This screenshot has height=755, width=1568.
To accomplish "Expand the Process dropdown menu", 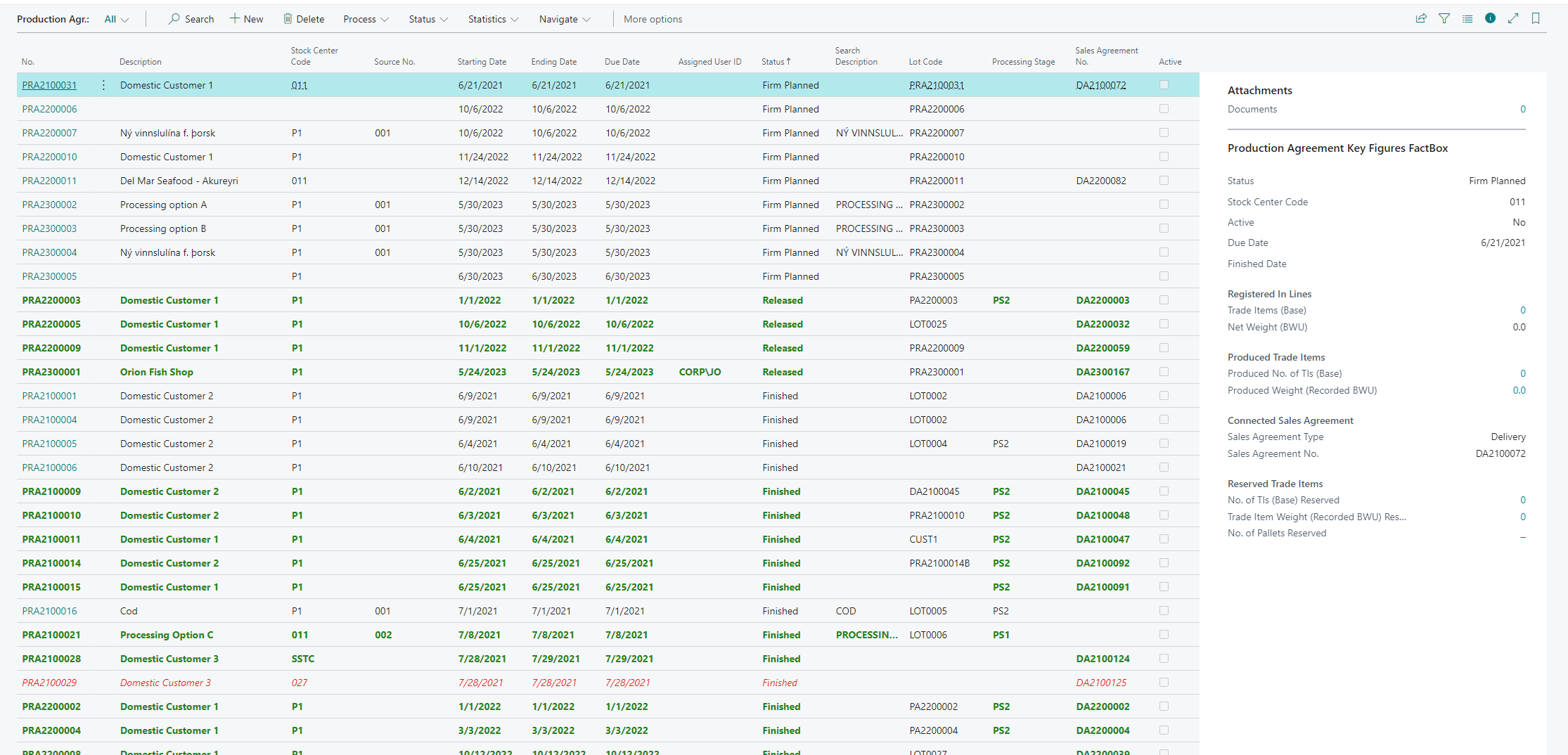I will click(366, 19).
